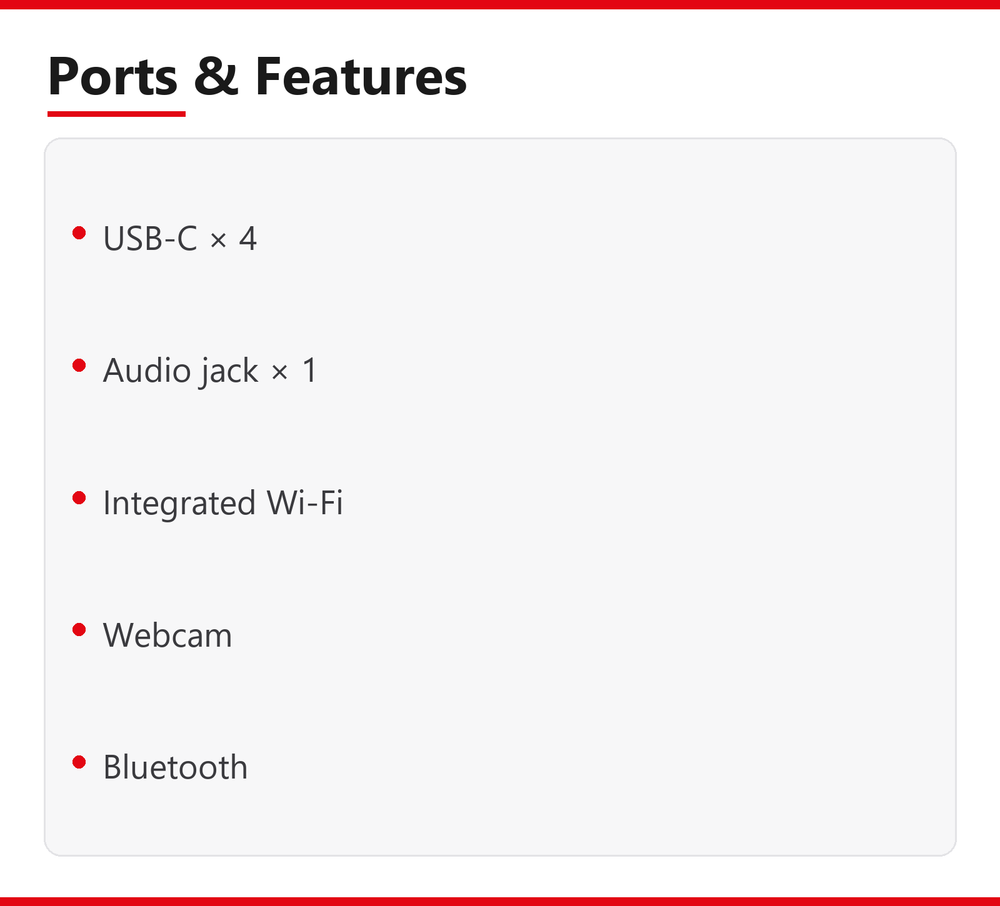Select the Audio jack list item text
Screen dimensions: 1000x906
tap(210, 371)
